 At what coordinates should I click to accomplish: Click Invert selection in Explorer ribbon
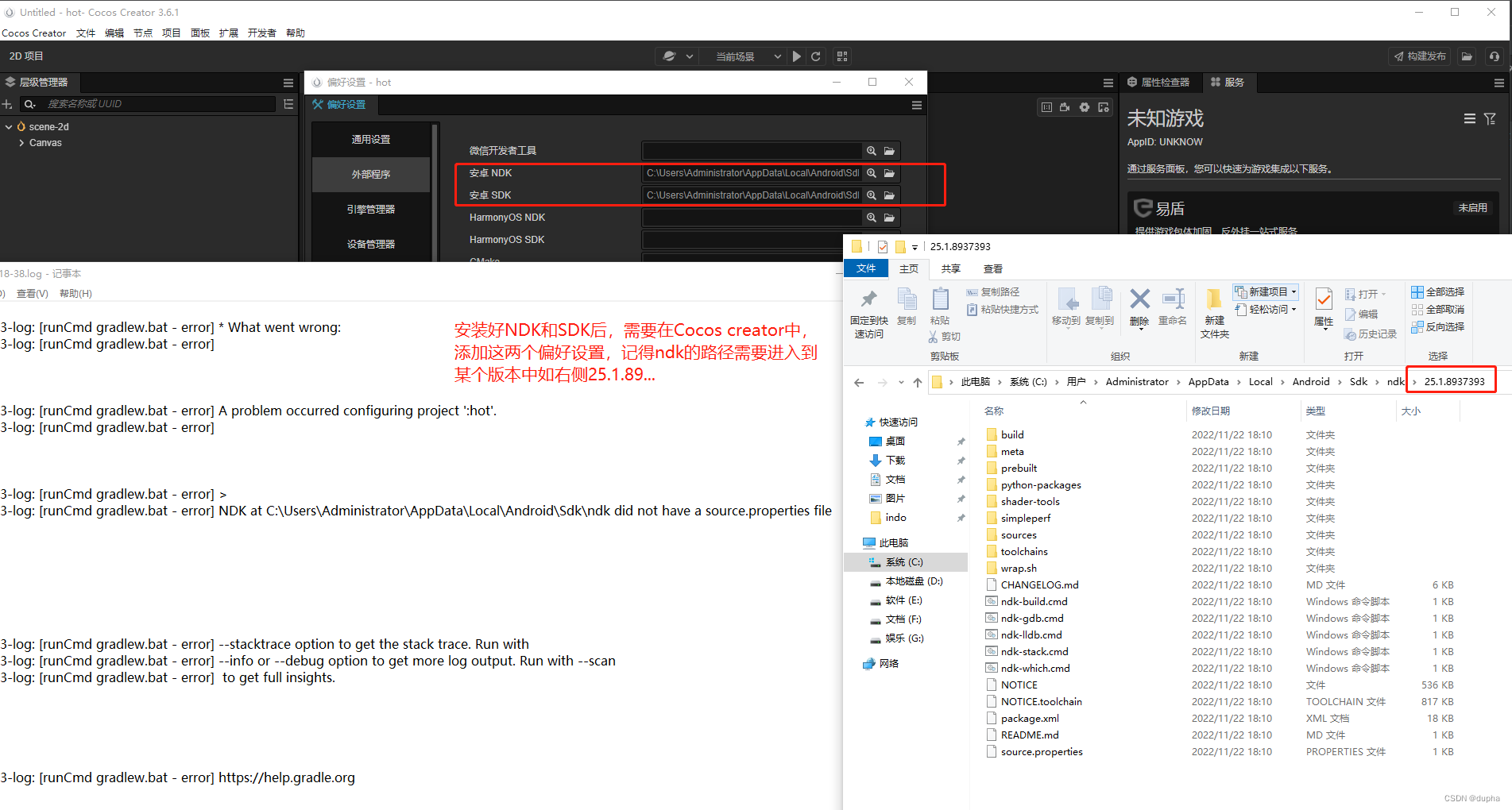(1438, 327)
